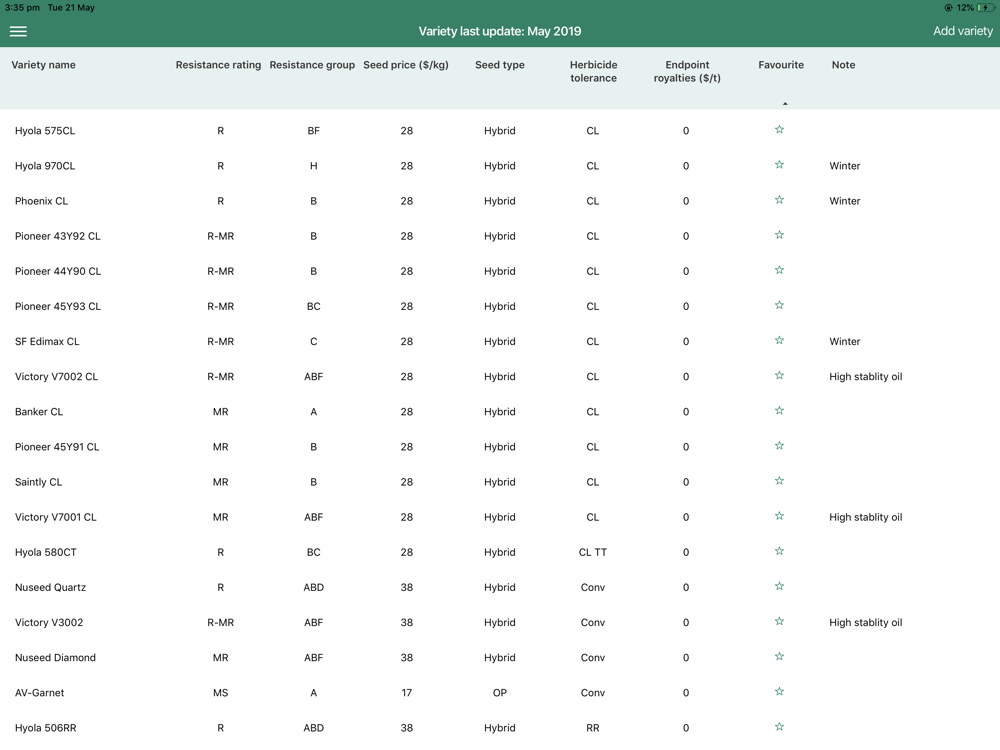This screenshot has width=1000, height=750.
Task: Sort by Variety name header
Action: click(43, 64)
